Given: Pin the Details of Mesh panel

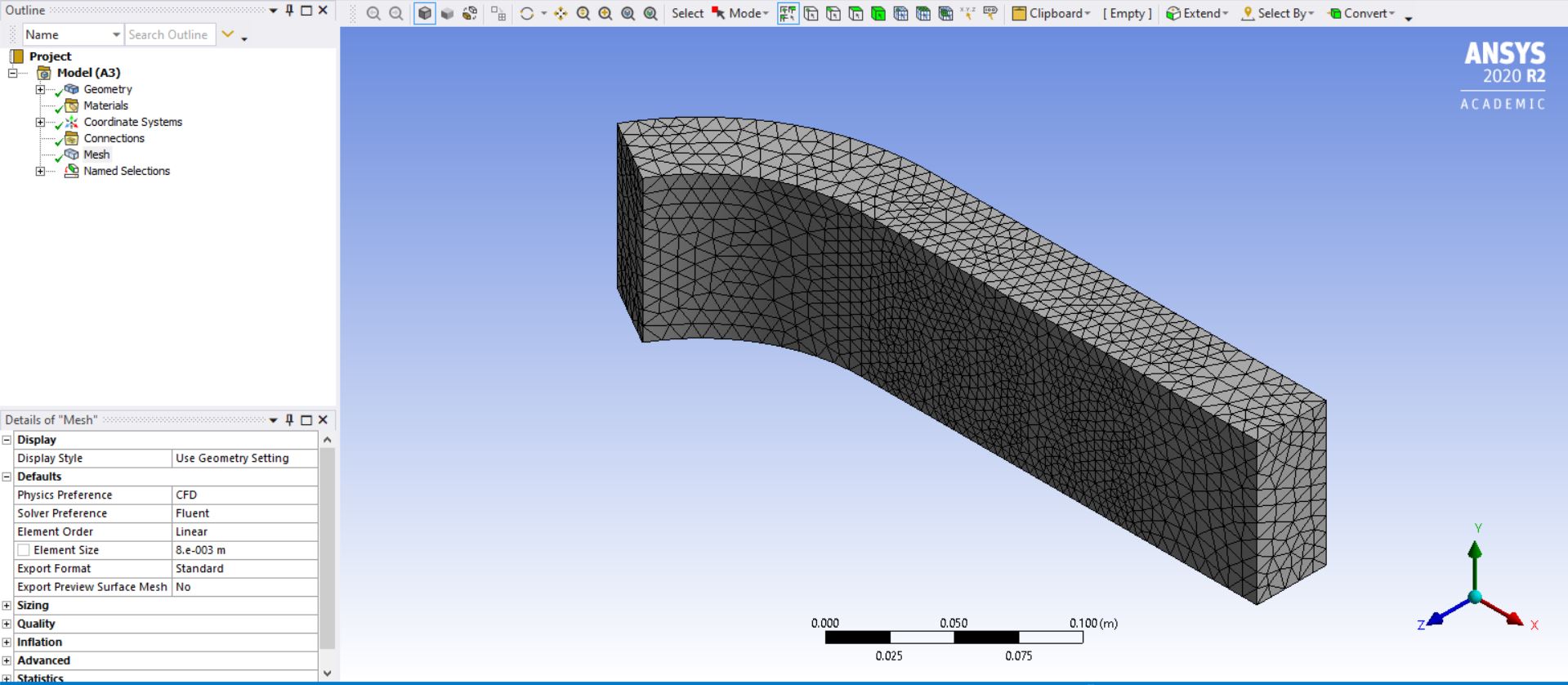Looking at the screenshot, I should (x=289, y=420).
